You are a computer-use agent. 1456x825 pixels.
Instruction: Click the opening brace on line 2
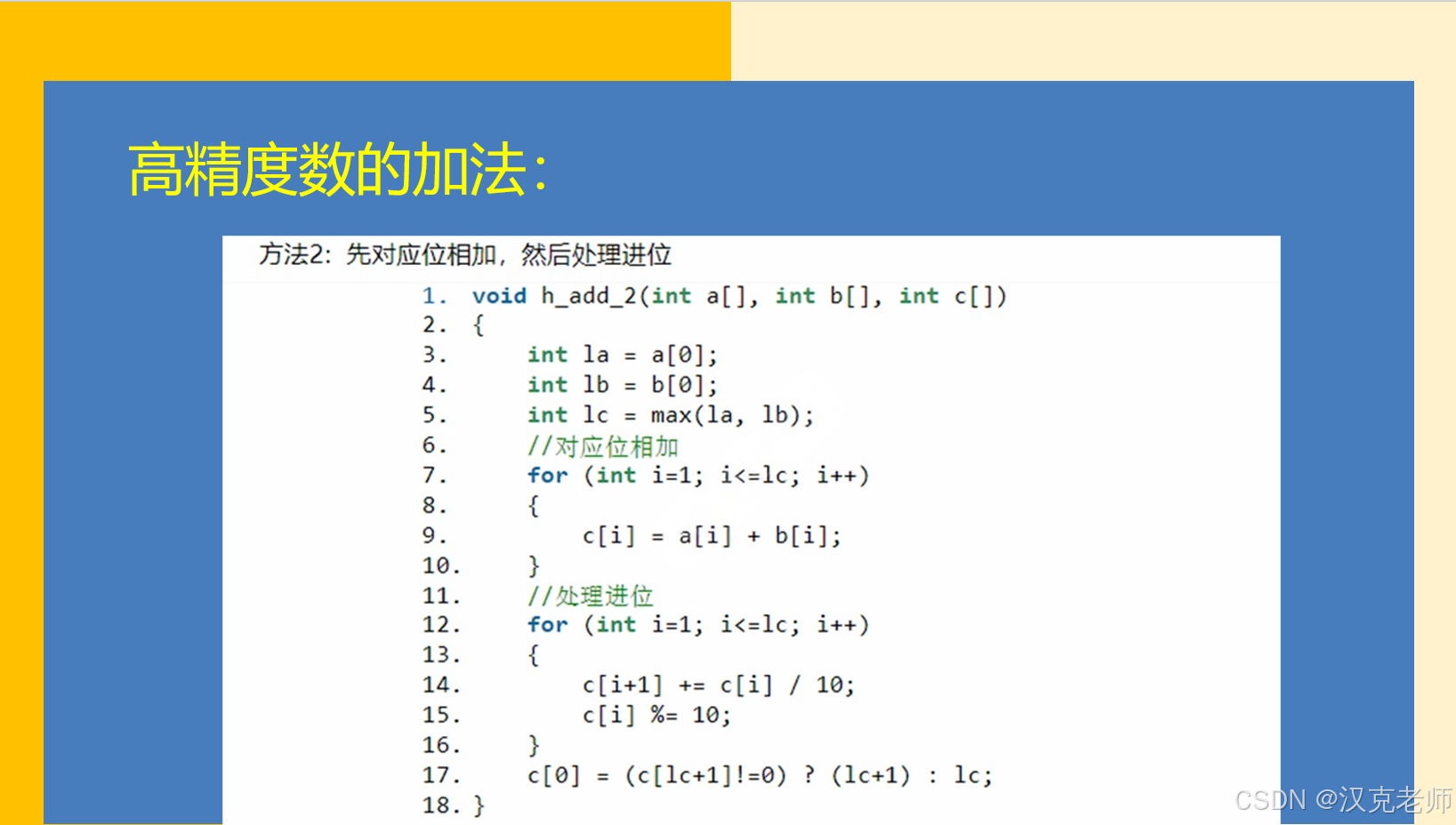479,325
